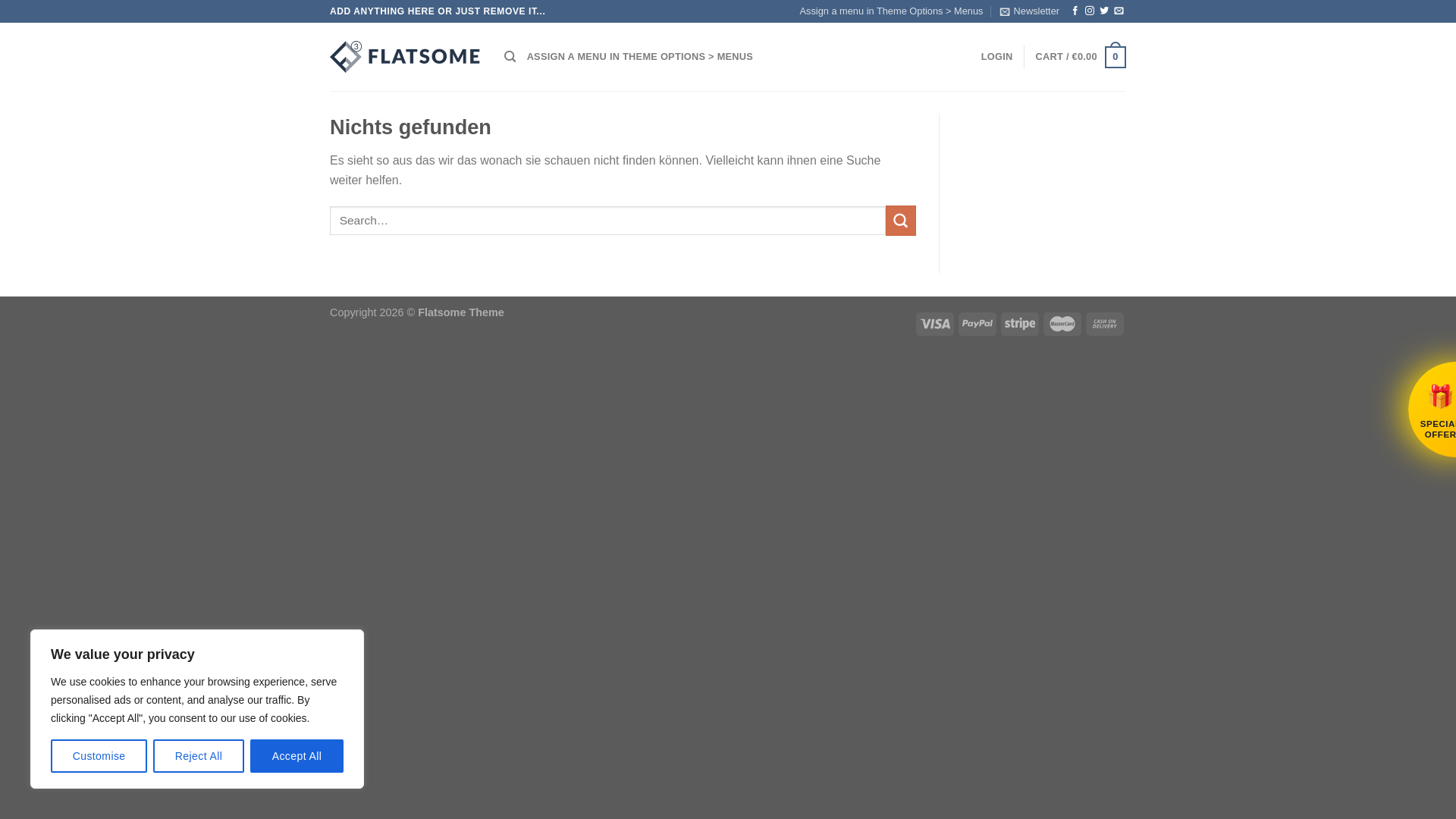
Task: Click 'Assign a menu in Theme Options > Menus' header menu
Action: click(x=639, y=57)
